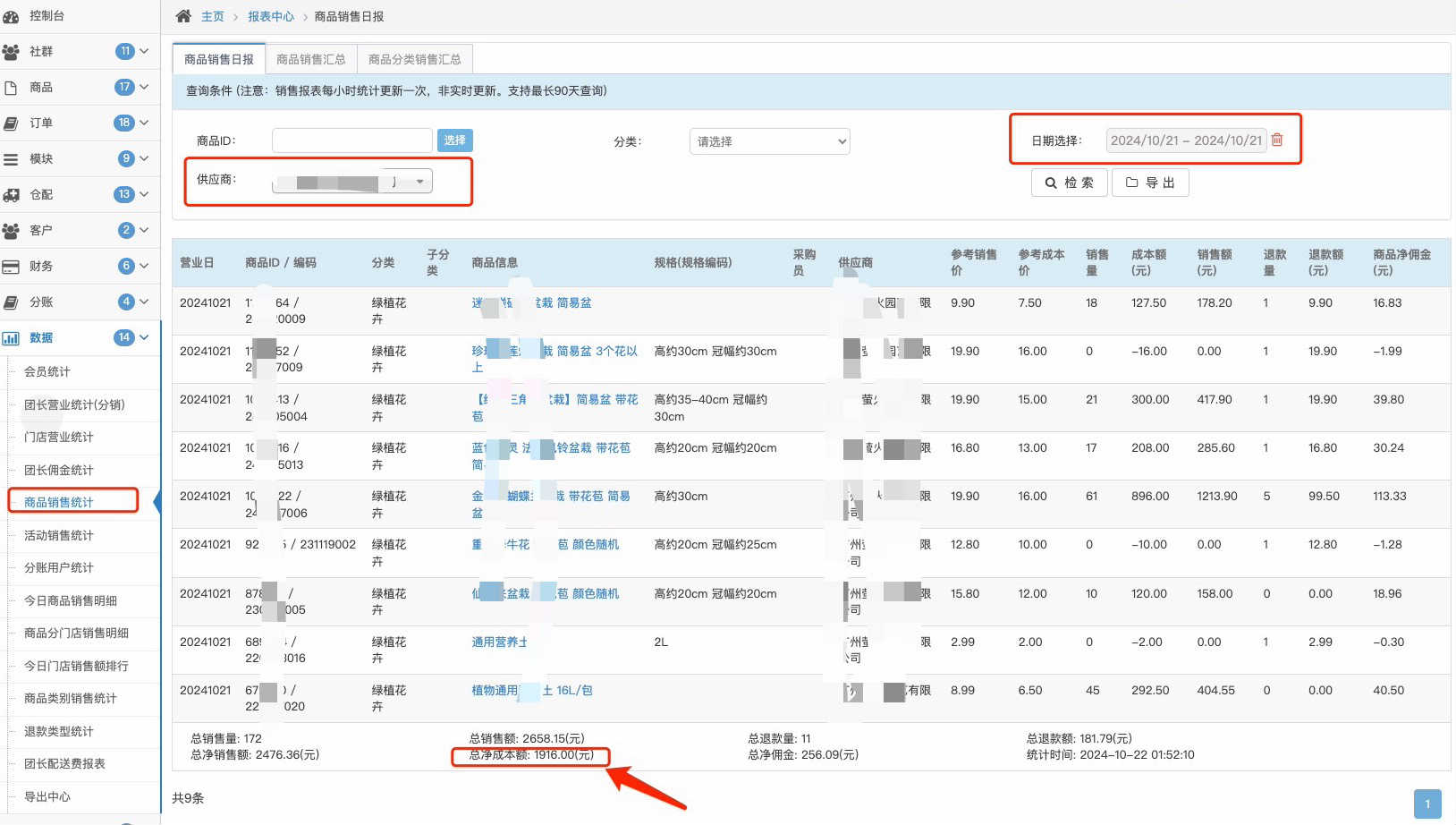This screenshot has height=825, width=1456.
Task: Click the 1213.90 sales amount cell
Action: click(1218, 496)
